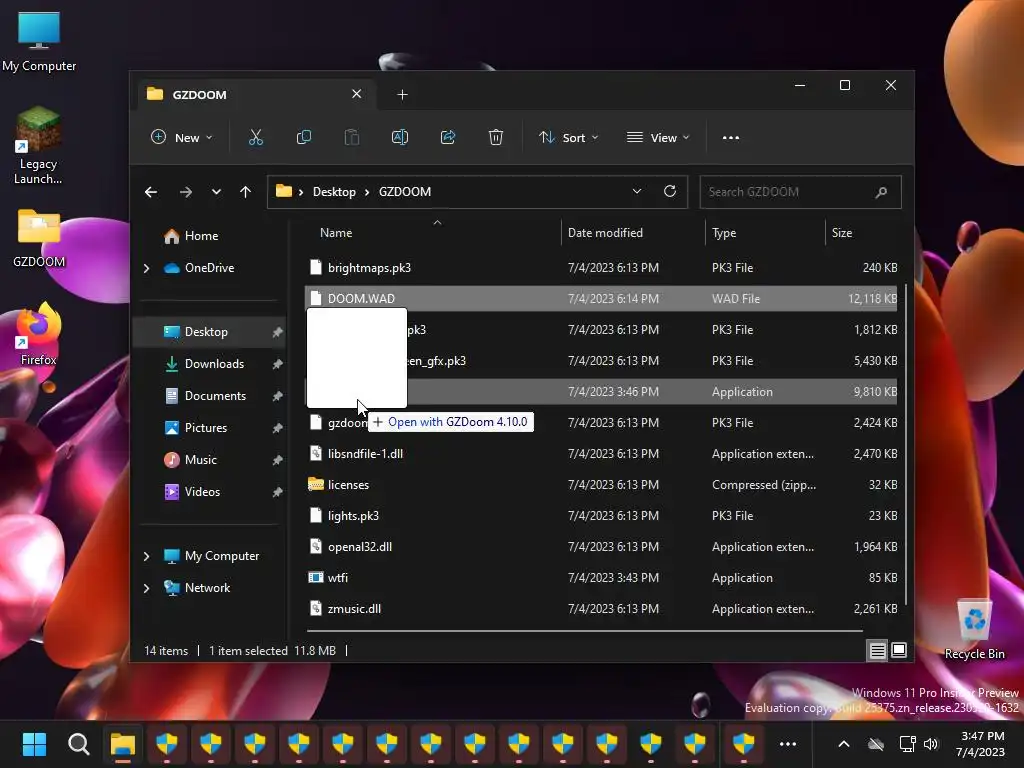Image resolution: width=1024 pixels, height=768 pixels.
Task: Add a new tab with plus button
Action: (x=402, y=95)
